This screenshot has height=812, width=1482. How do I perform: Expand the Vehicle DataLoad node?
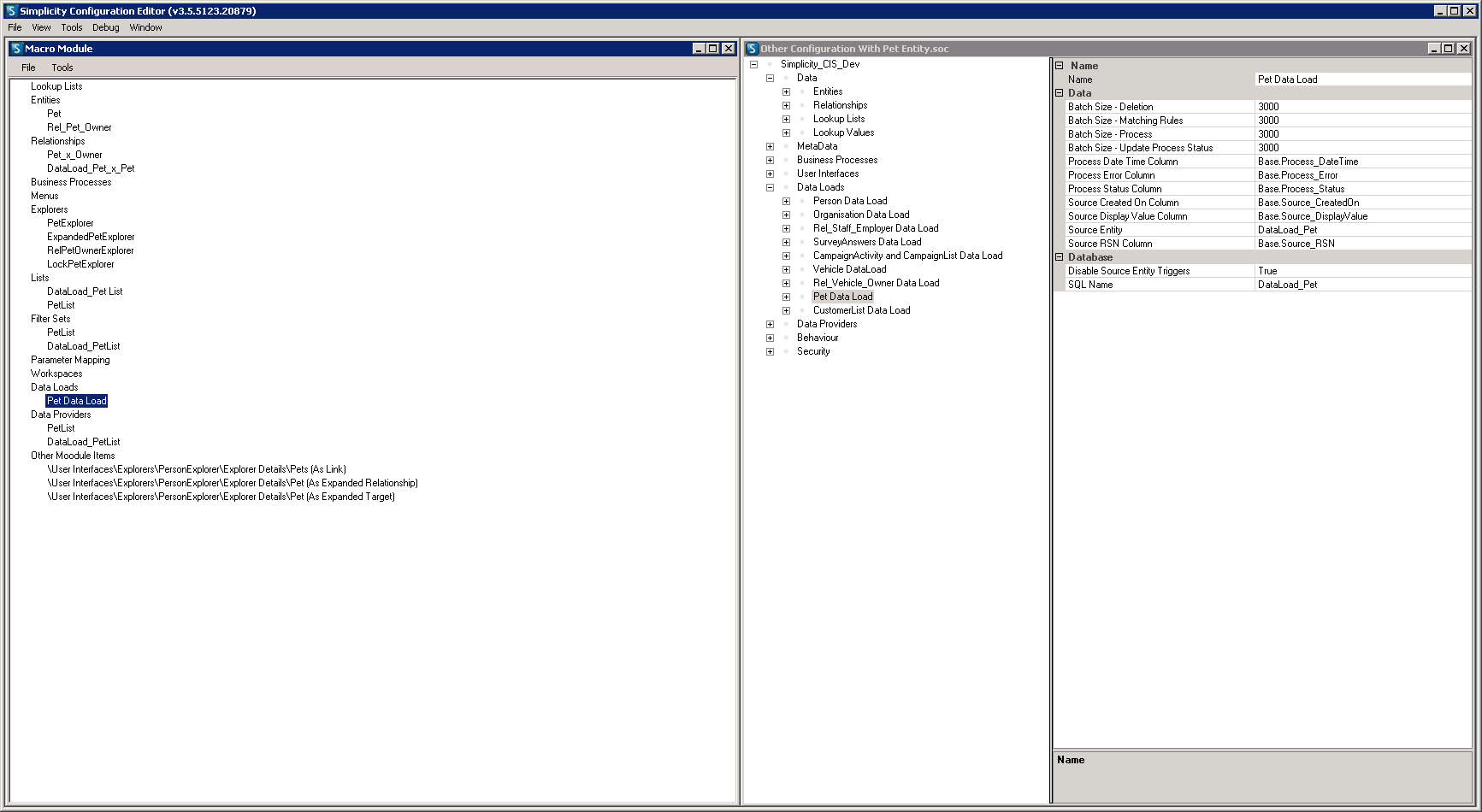(786, 269)
